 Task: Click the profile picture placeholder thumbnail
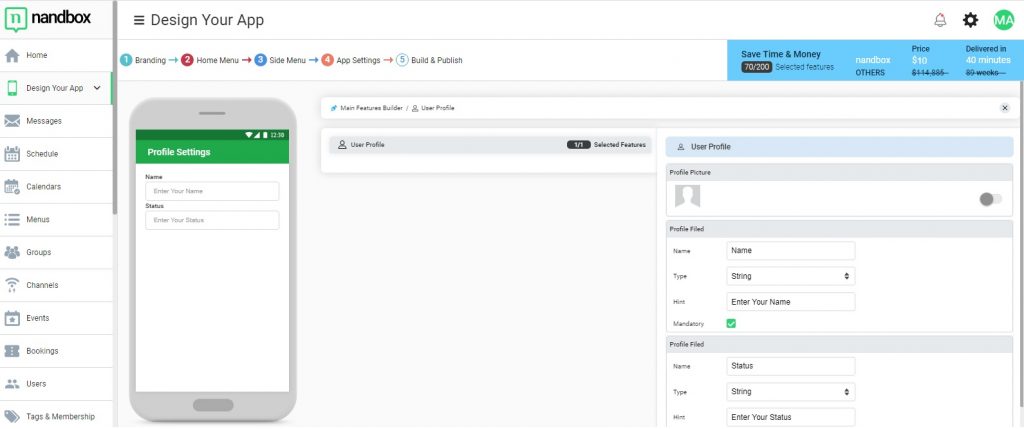pos(687,196)
